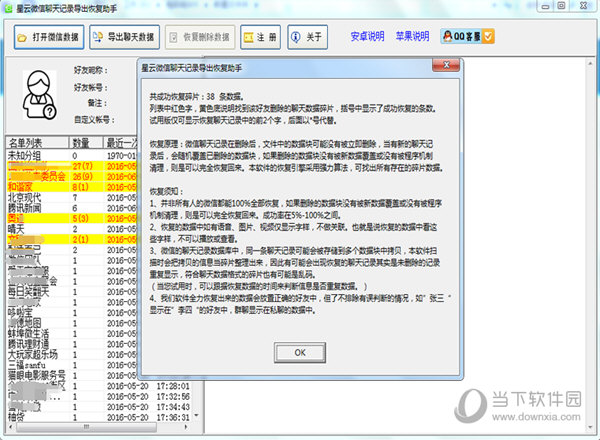Screen dimensions: 600x440
Task: Select the 三福sanfu row
Action: coord(73,365)
